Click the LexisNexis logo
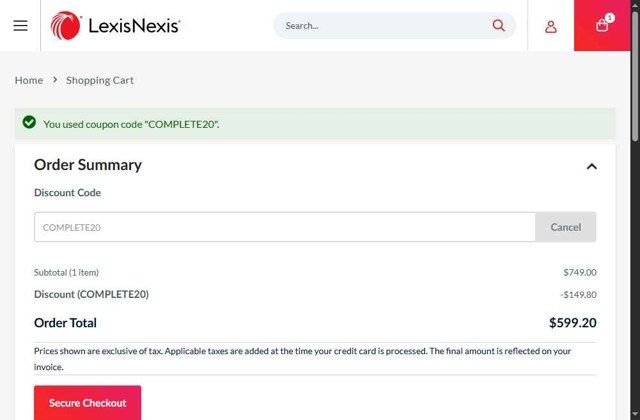 [116, 26]
